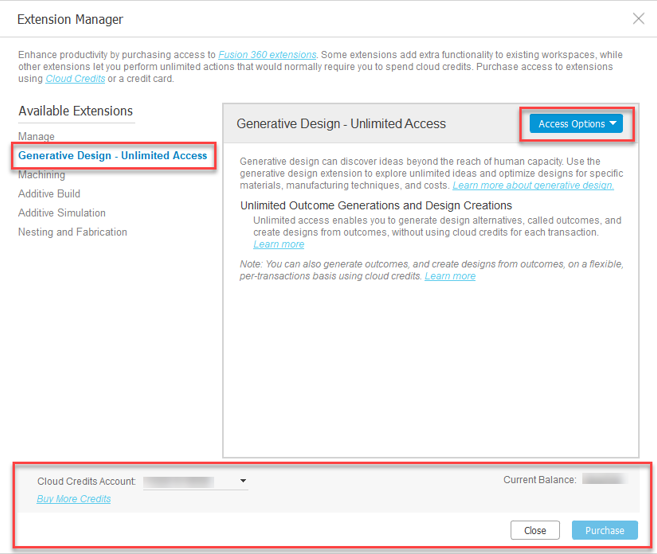This screenshot has height=554, width=657.
Task: Click the Current Balance label
Action: [x=540, y=480]
